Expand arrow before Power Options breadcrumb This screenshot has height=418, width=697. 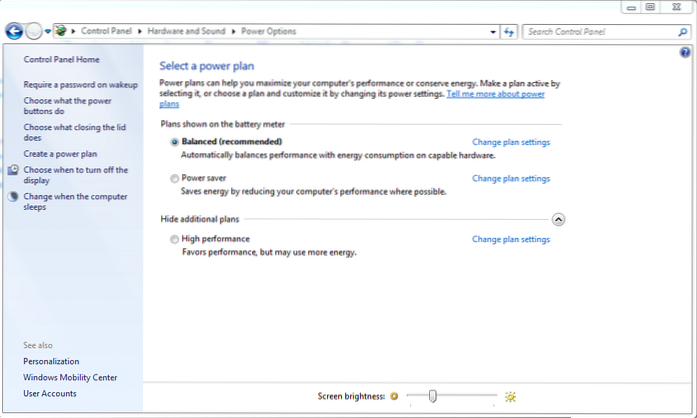pos(233,31)
